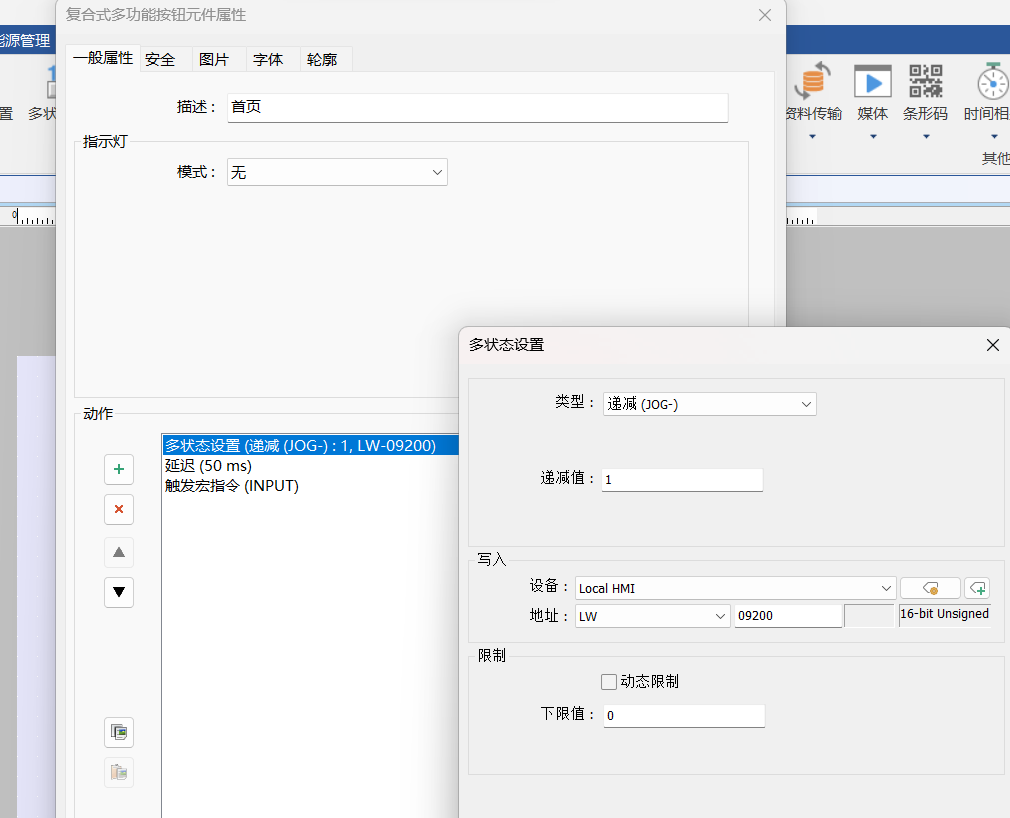Click the 描述 field containing 首页
The width and height of the screenshot is (1010, 818).
[x=477, y=108]
